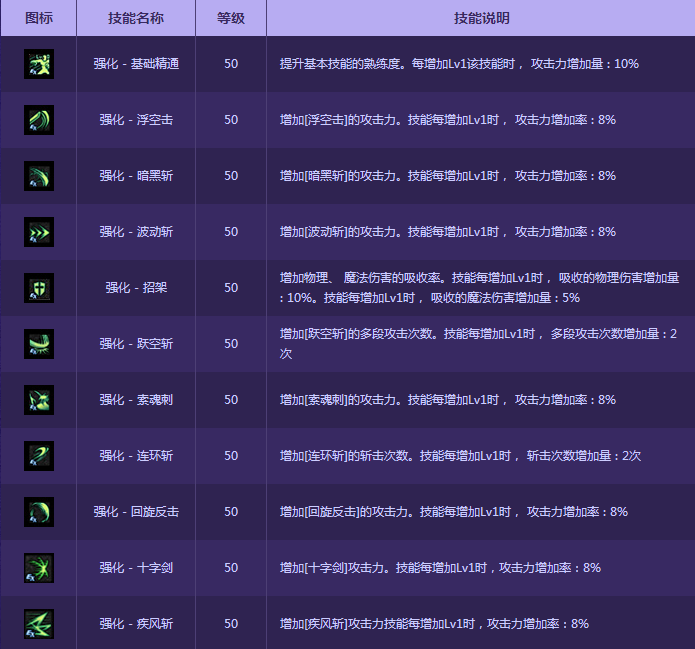
Task: Click level 50 in 波动斩 row
Action: tap(231, 232)
